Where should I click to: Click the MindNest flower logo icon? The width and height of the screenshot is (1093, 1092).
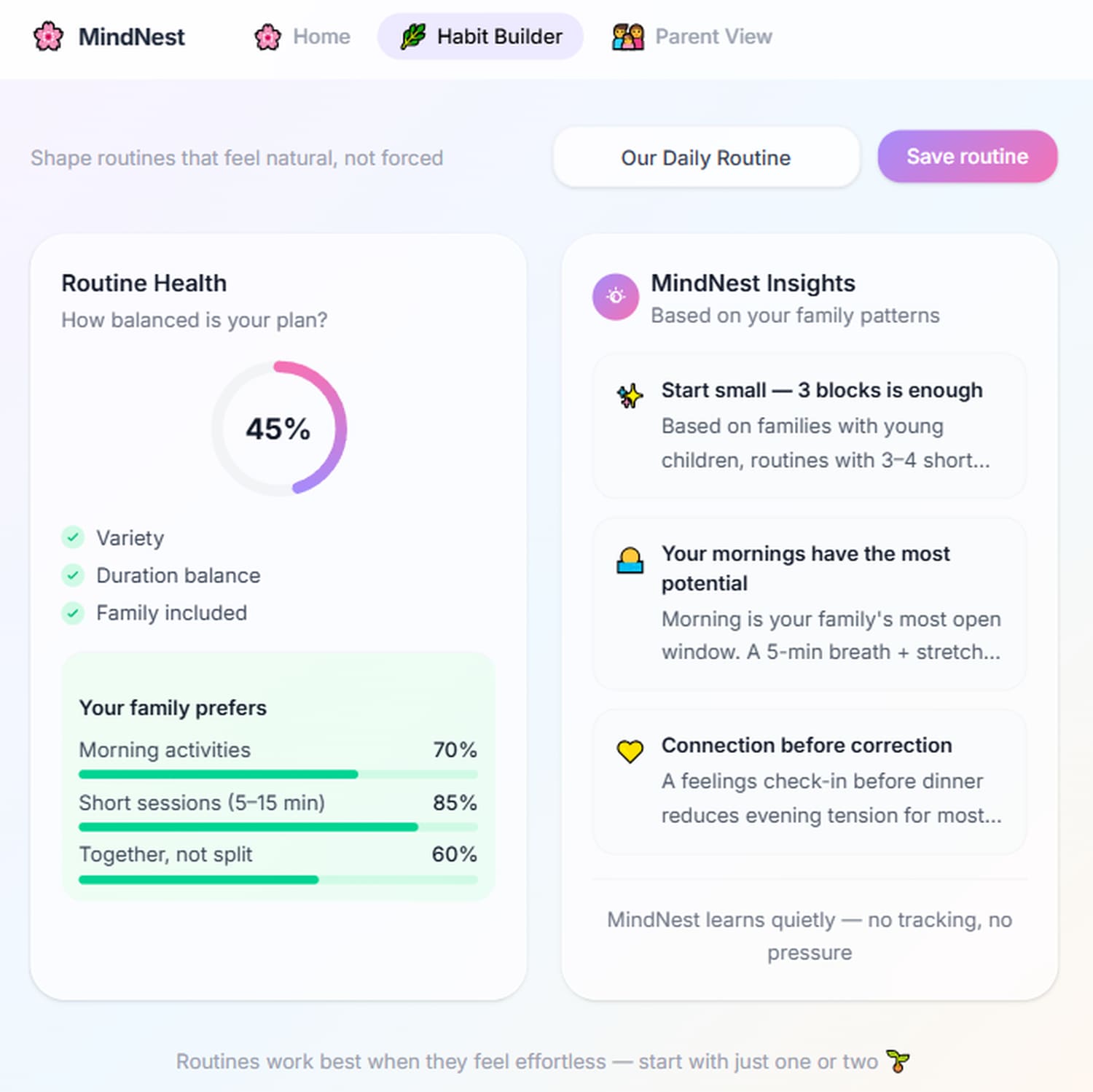pos(48,36)
